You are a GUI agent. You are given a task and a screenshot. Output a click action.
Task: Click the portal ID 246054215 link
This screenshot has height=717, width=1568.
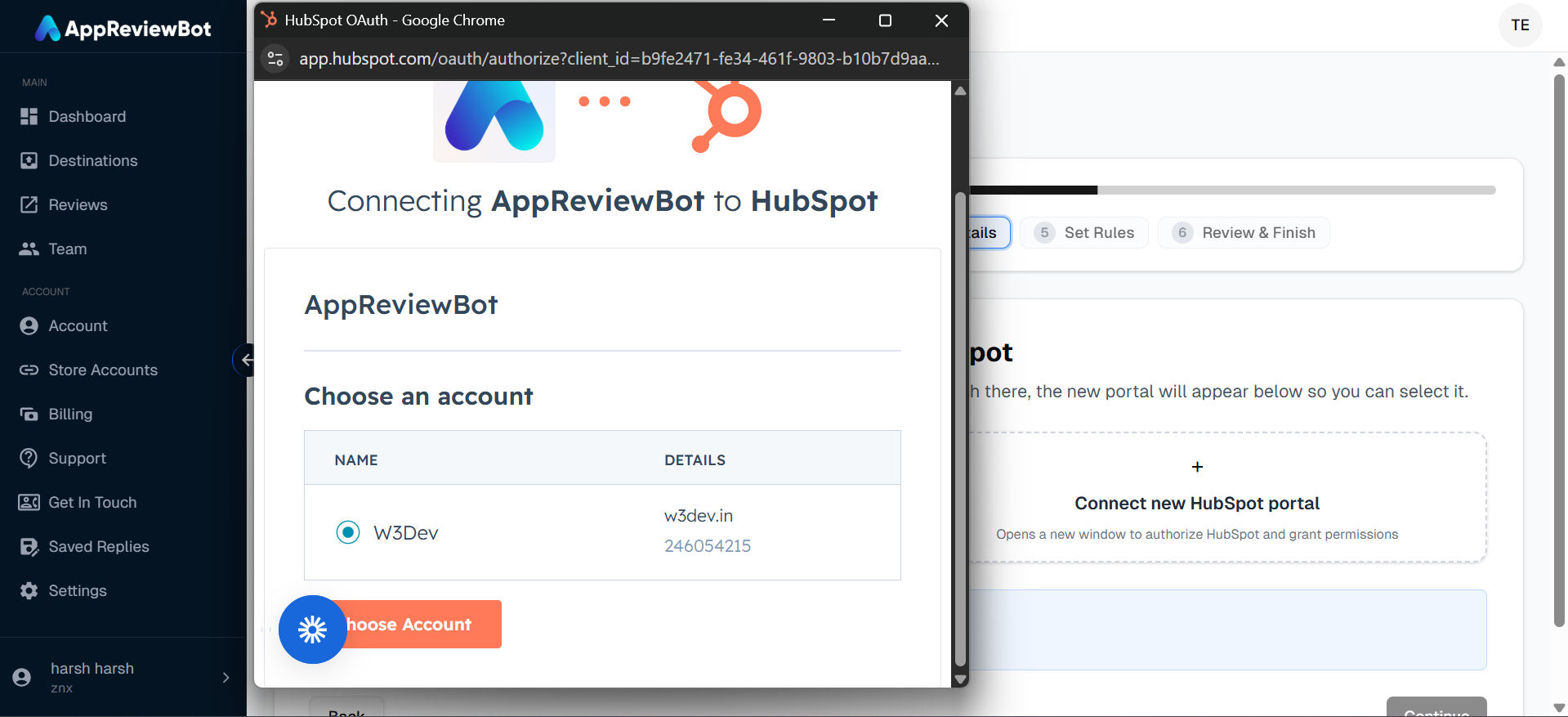(x=708, y=546)
